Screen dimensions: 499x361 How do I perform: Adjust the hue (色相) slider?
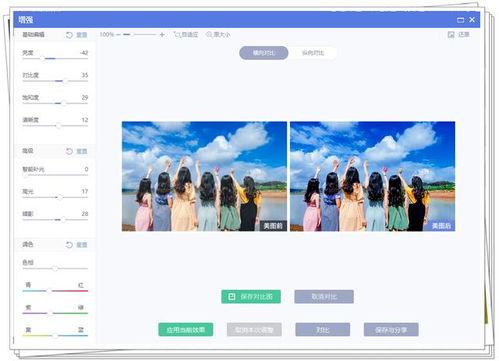click(55, 268)
